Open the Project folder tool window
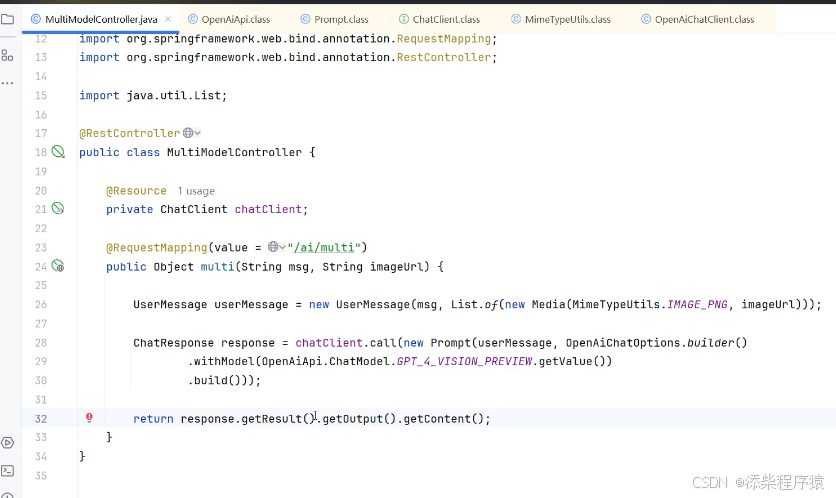Image resolution: width=836 pixels, height=498 pixels. pos(7,20)
